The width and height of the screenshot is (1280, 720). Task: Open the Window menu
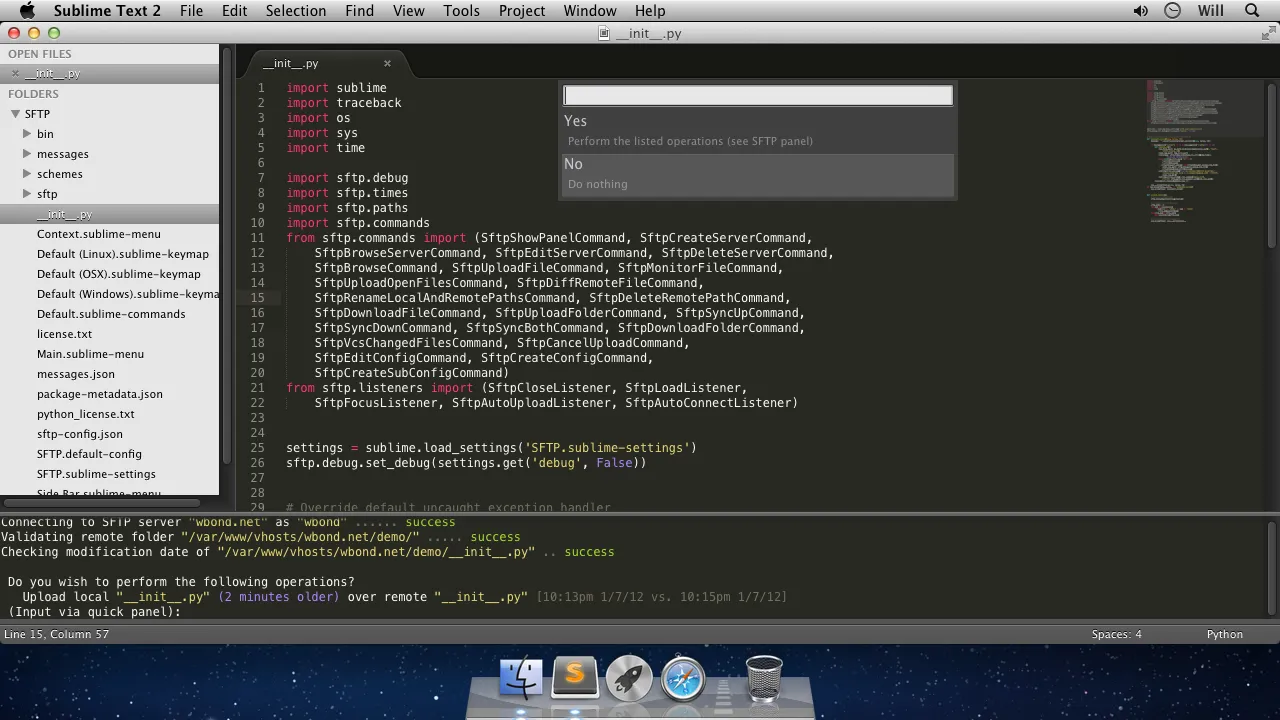[590, 11]
